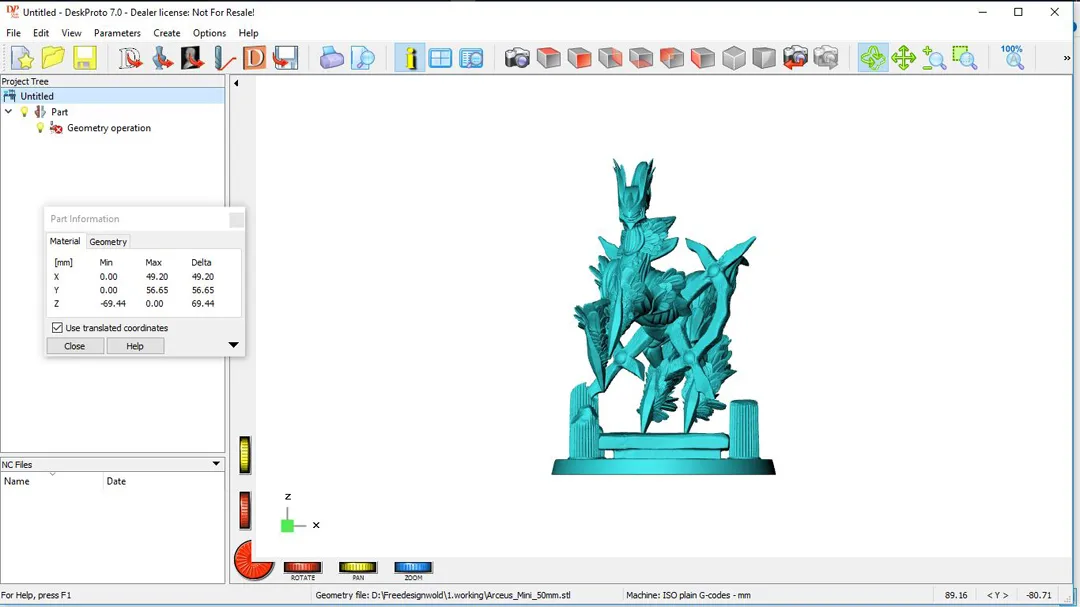
Task: Select the Part item in Project Tree
Action: pyautogui.click(x=59, y=112)
